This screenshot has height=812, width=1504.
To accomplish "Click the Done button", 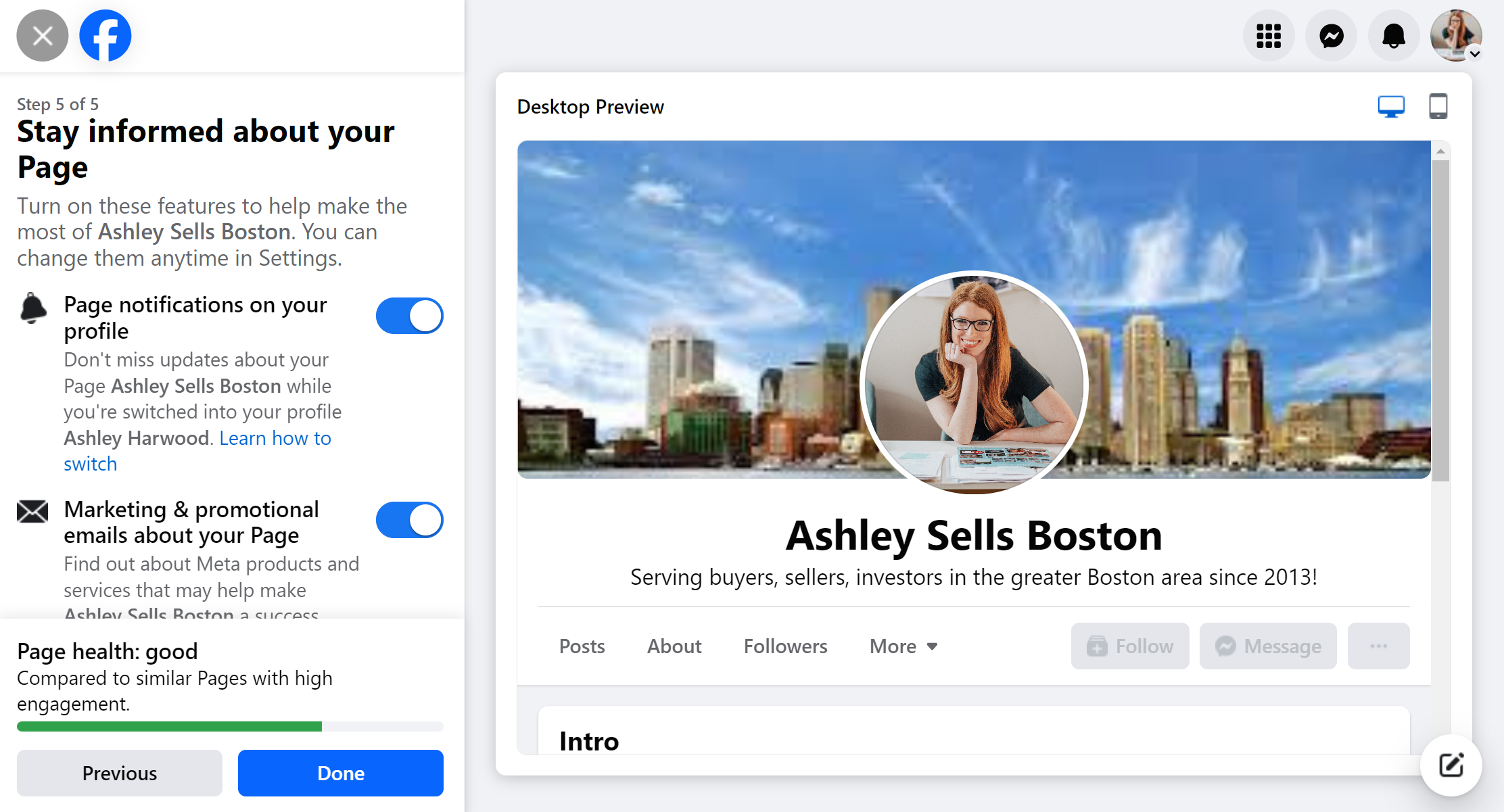I will coord(340,773).
